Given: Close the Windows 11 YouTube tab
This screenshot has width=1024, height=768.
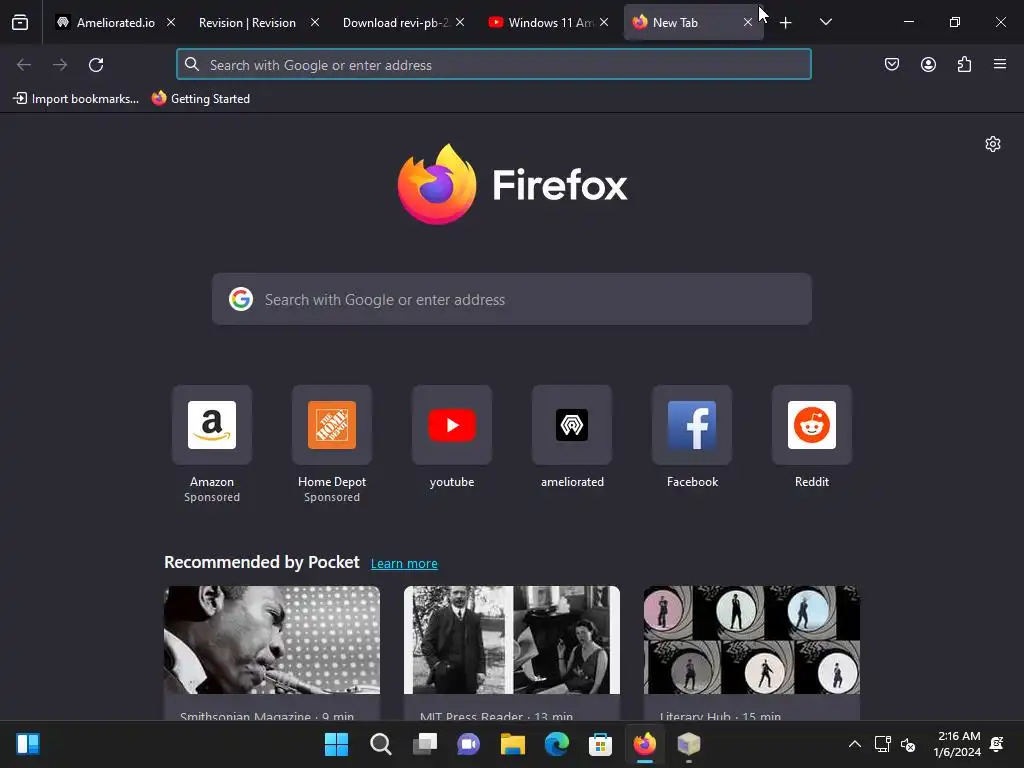Looking at the screenshot, I should tap(604, 22).
